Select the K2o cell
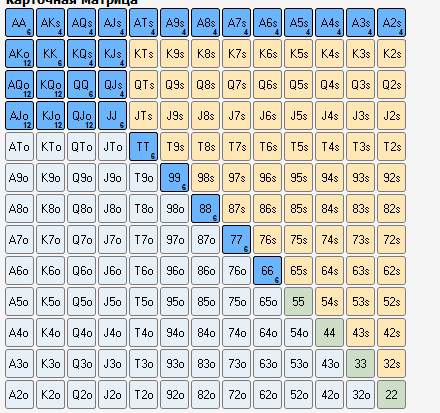This screenshot has width=440, height=413. pos(50,395)
